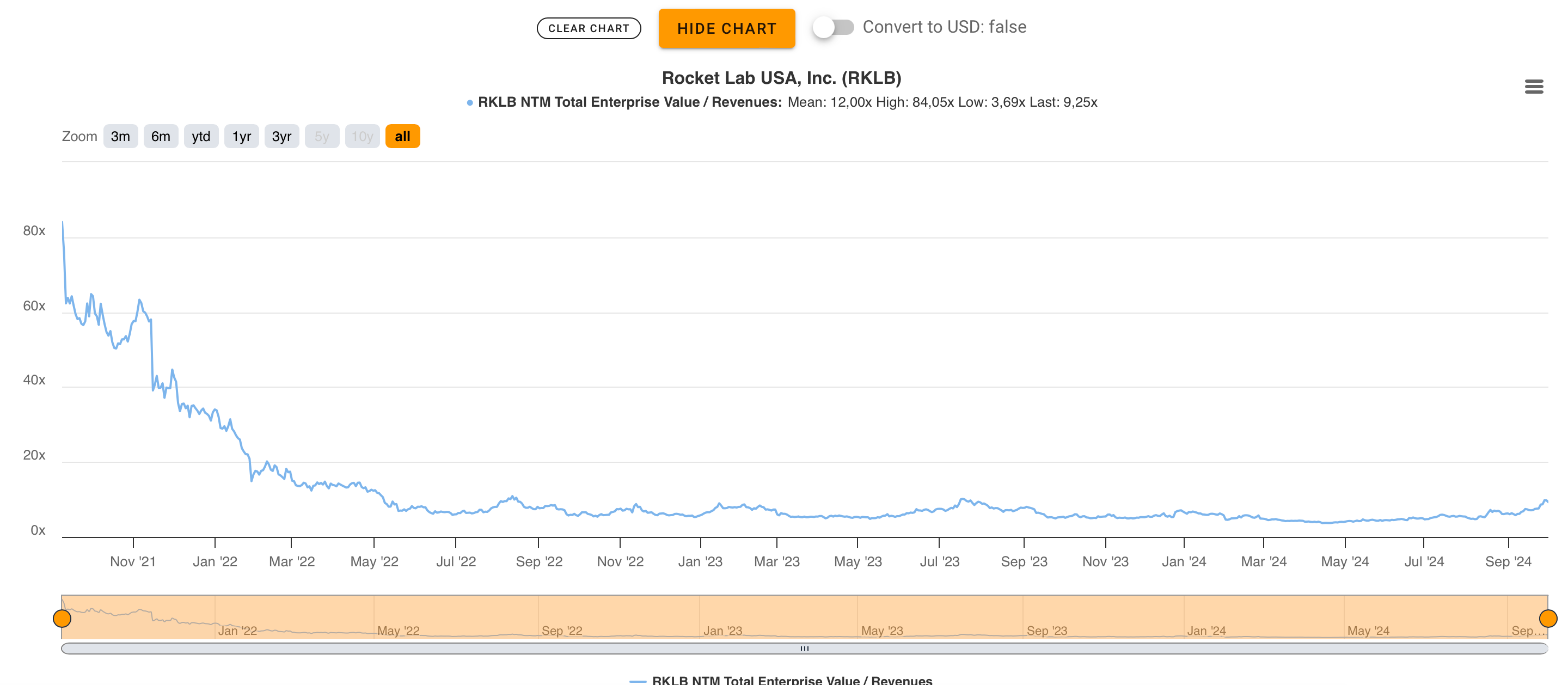Viewport: 1568px width, 685px height.
Task: Click the Mar '23 x-axis label
Action: point(777,561)
